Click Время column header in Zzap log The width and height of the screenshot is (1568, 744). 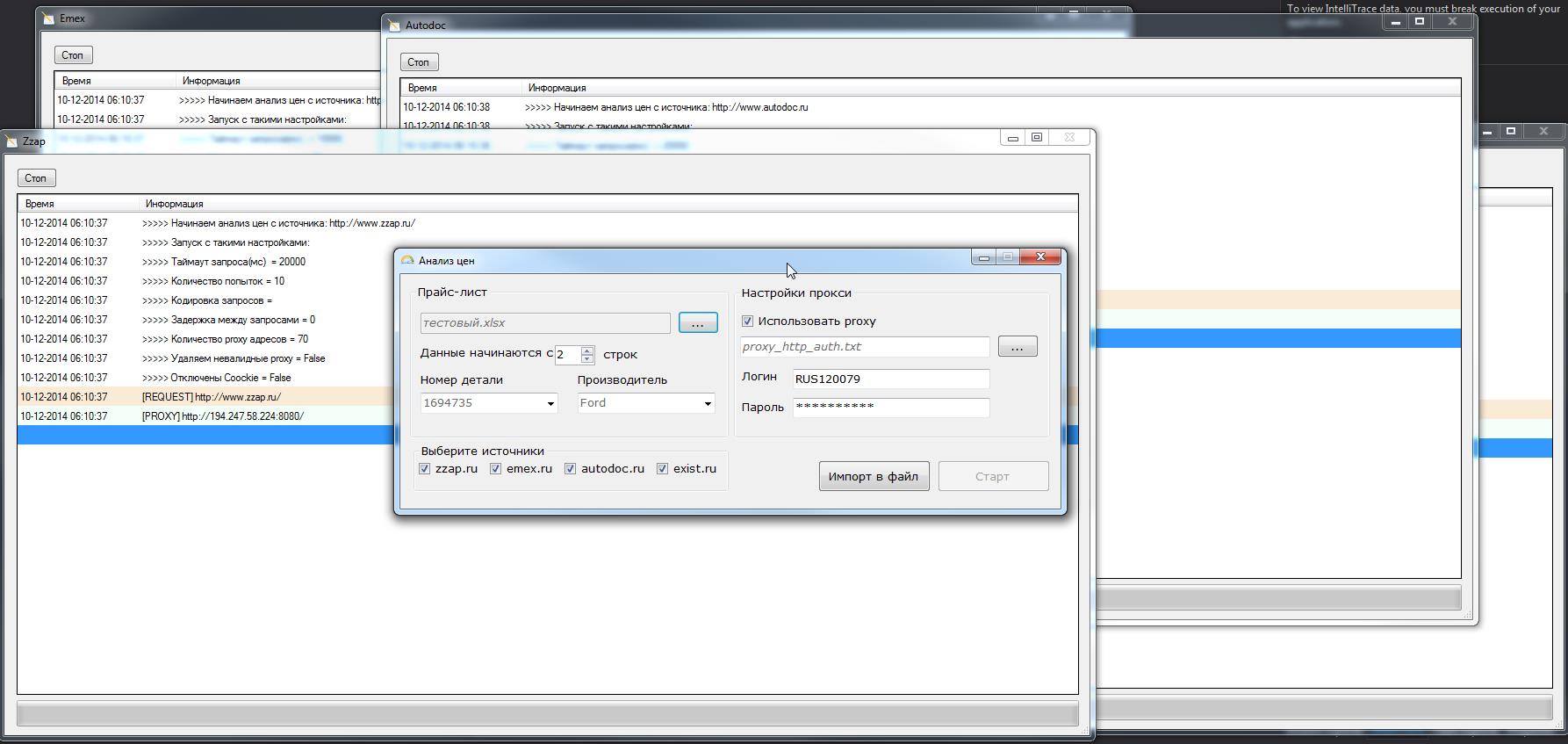[x=78, y=204]
